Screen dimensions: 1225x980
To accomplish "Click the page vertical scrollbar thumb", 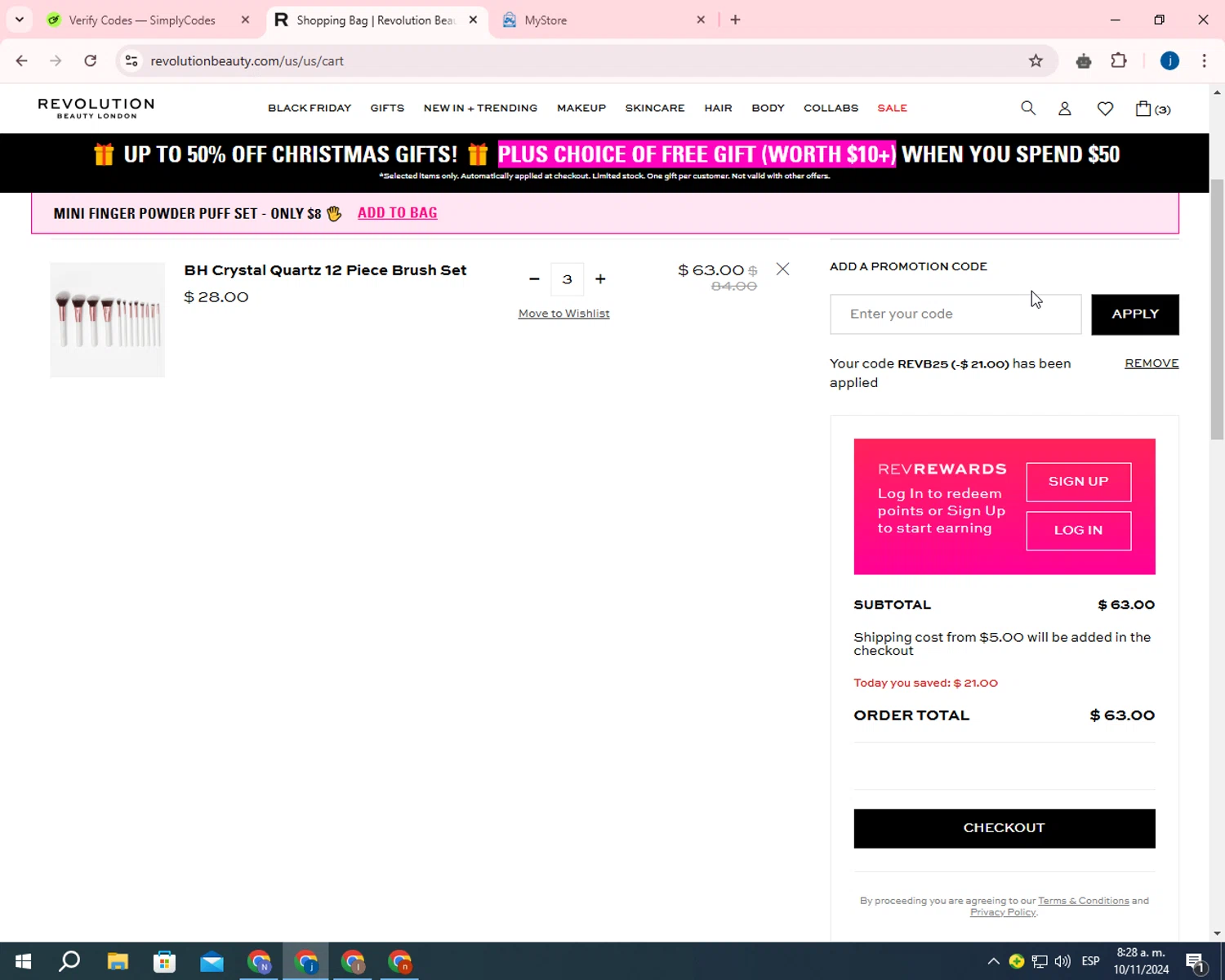I will point(1217,309).
